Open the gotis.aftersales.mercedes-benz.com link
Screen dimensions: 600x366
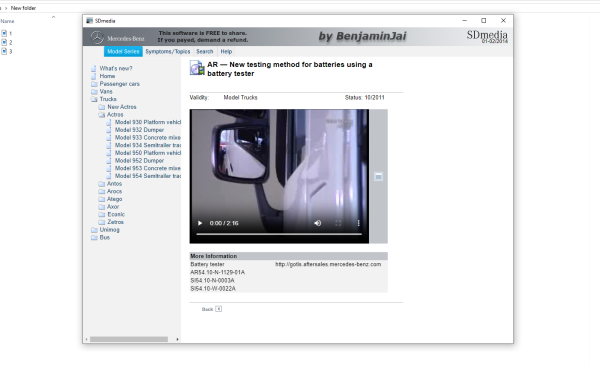[328, 264]
